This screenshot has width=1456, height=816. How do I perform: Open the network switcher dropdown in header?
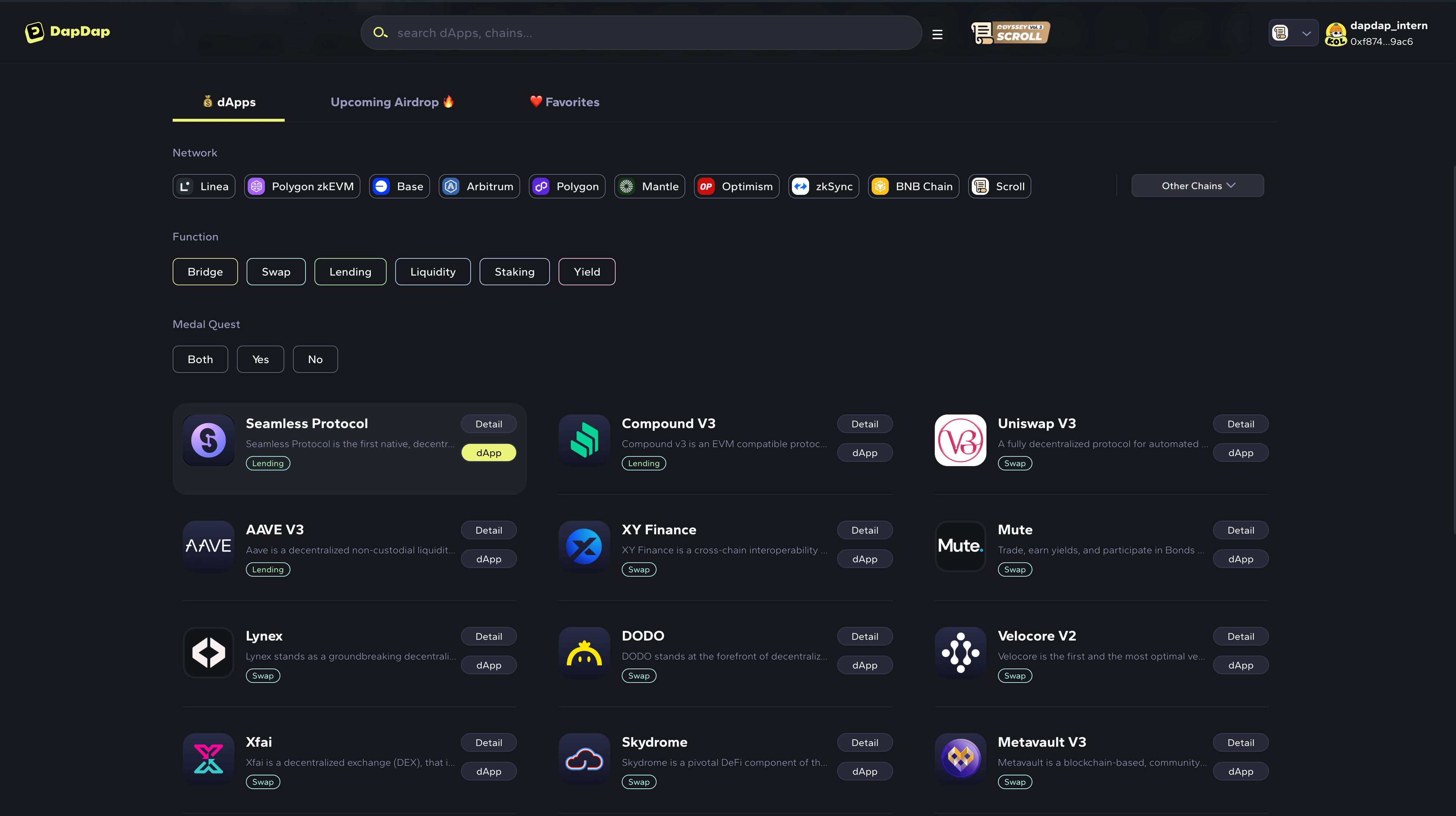[1293, 33]
